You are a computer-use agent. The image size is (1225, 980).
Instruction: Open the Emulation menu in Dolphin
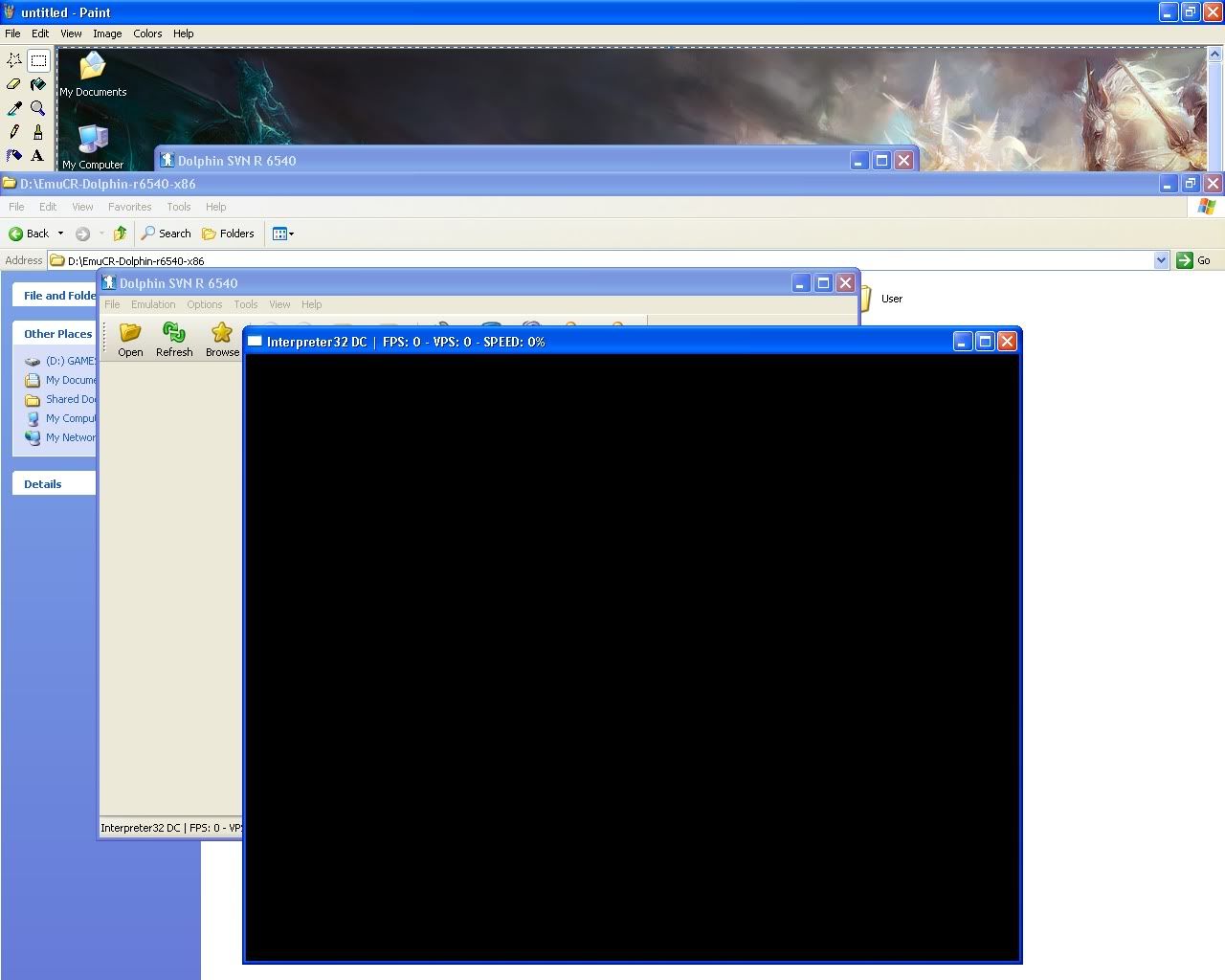(x=153, y=304)
